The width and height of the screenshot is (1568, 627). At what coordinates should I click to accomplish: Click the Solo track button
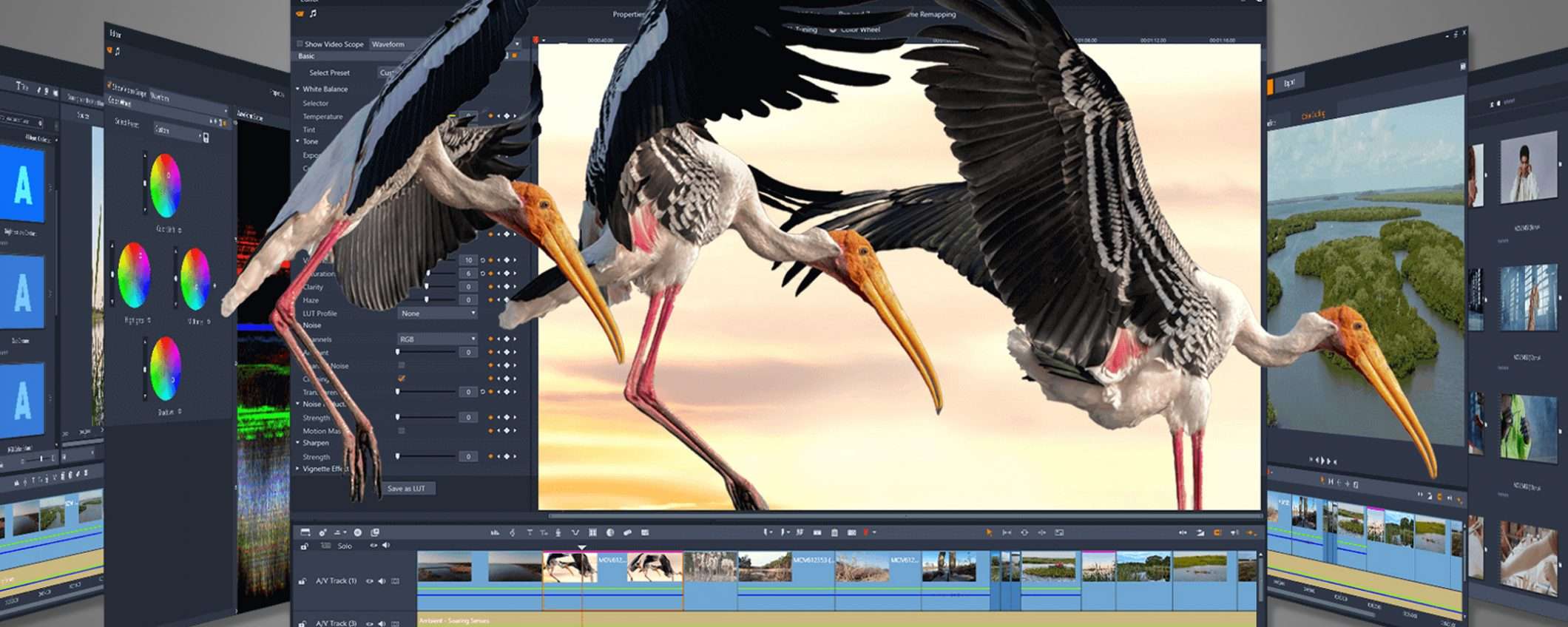[345, 546]
